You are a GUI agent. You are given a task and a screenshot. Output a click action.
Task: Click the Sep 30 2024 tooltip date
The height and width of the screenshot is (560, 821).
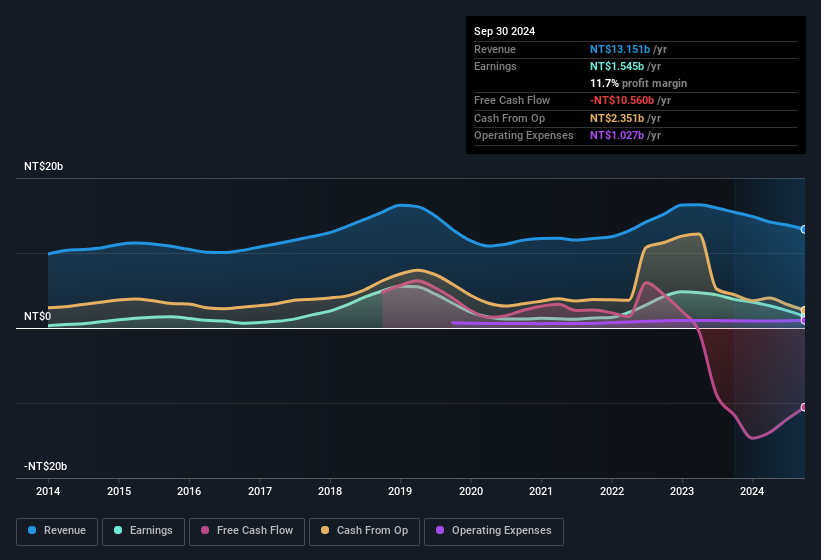point(504,31)
